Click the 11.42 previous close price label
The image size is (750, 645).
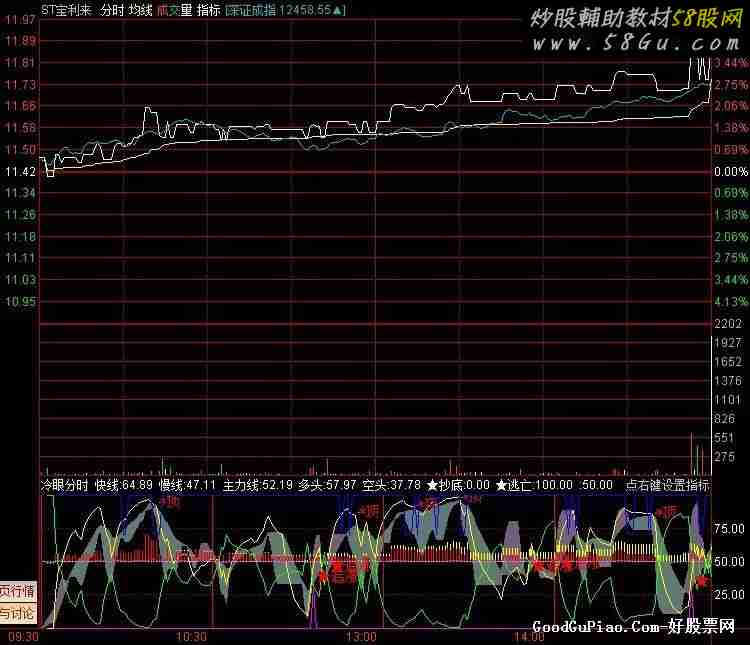(20, 171)
